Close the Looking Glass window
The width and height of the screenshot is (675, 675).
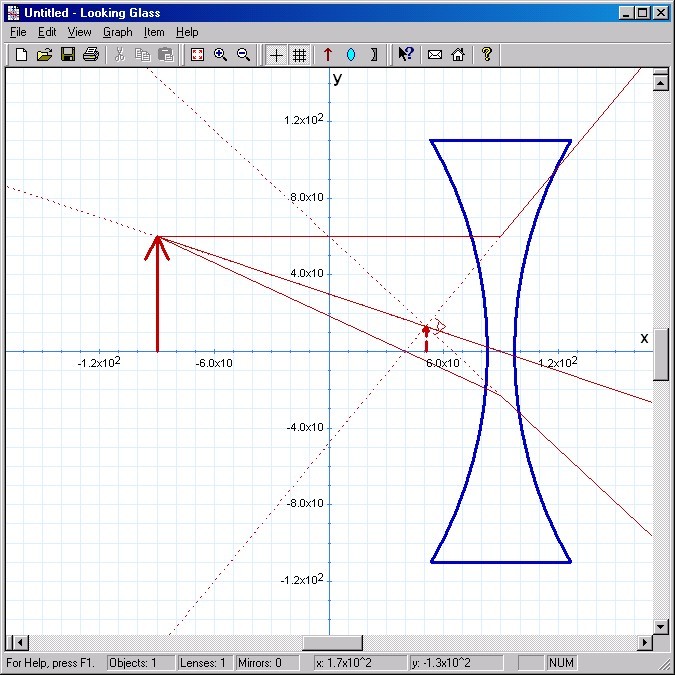660,13
